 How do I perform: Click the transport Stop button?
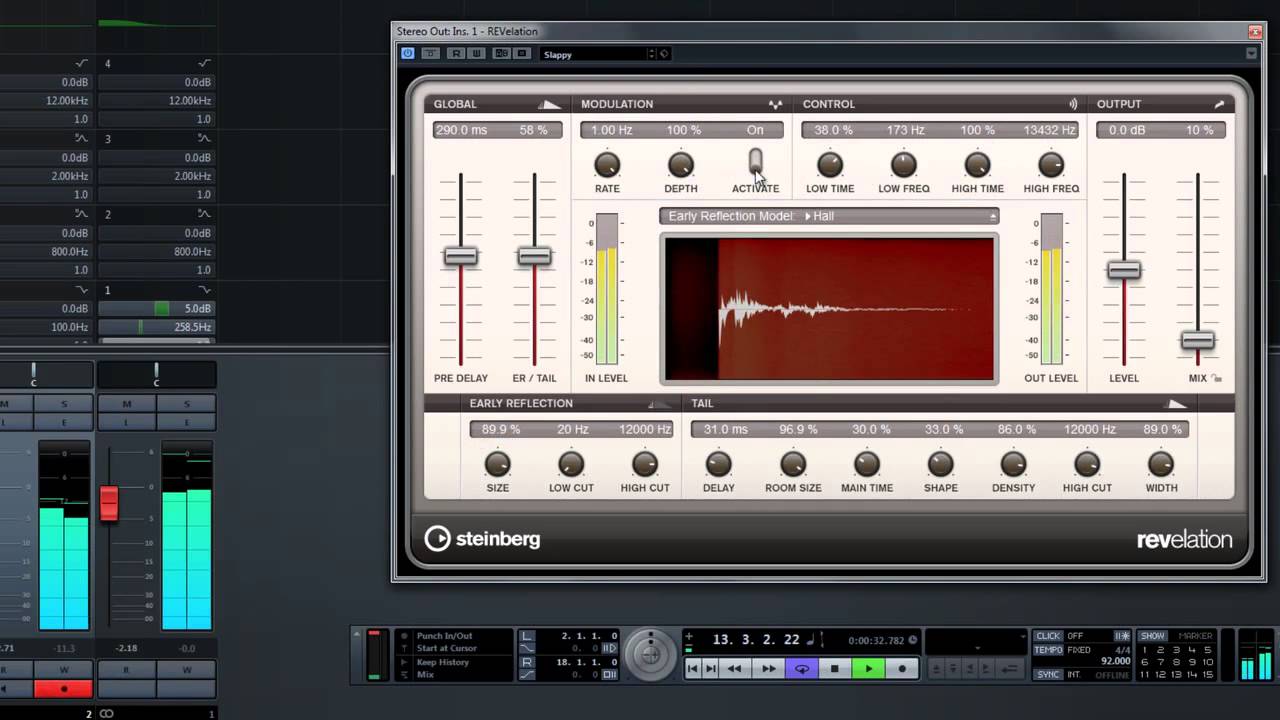[835, 669]
